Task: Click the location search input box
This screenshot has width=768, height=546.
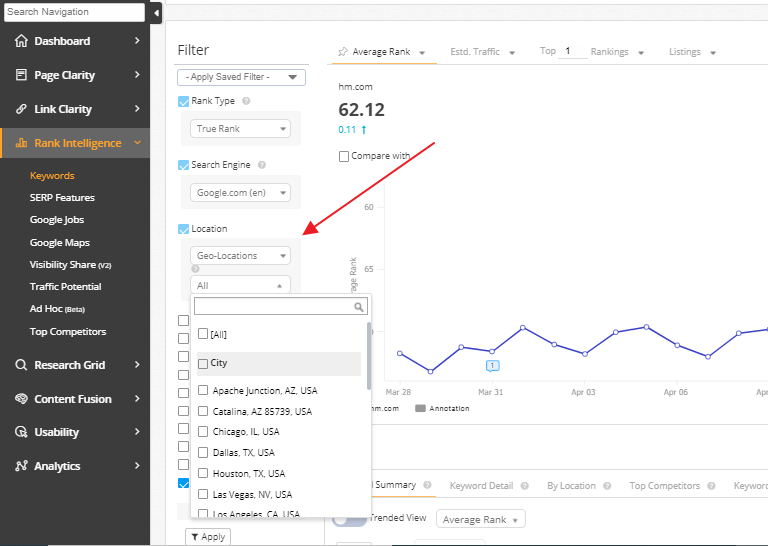Action: coord(281,307)
